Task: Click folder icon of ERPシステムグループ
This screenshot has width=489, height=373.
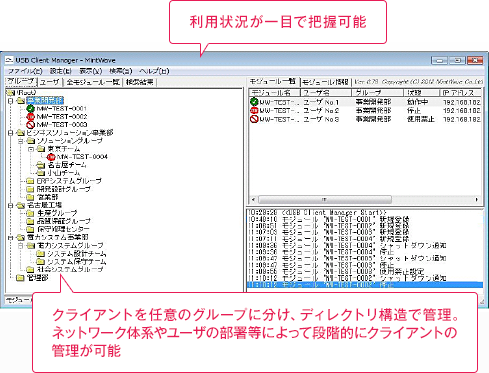Action: point(30,181)
